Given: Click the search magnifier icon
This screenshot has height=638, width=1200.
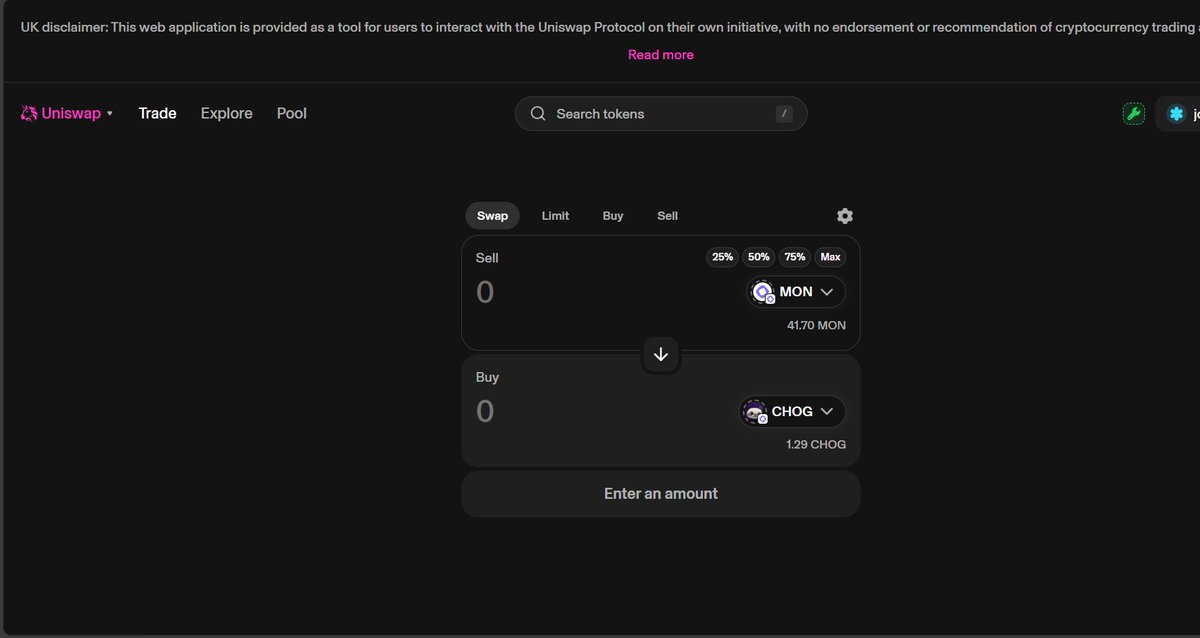Looking at the screenshot, I should pyautogui.click(x=538, y=114).
